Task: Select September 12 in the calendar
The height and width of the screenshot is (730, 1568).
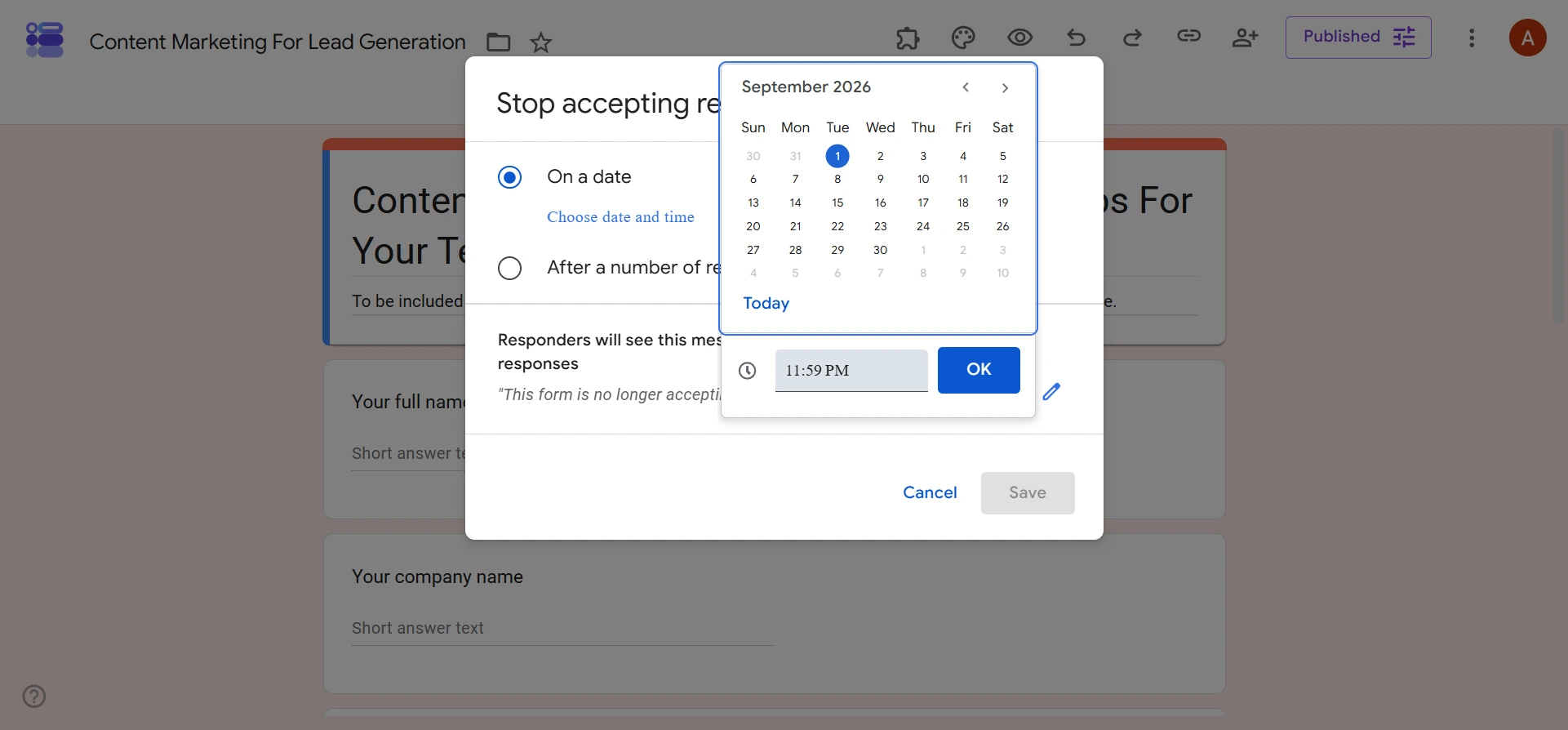Action: coord(1002,179)
